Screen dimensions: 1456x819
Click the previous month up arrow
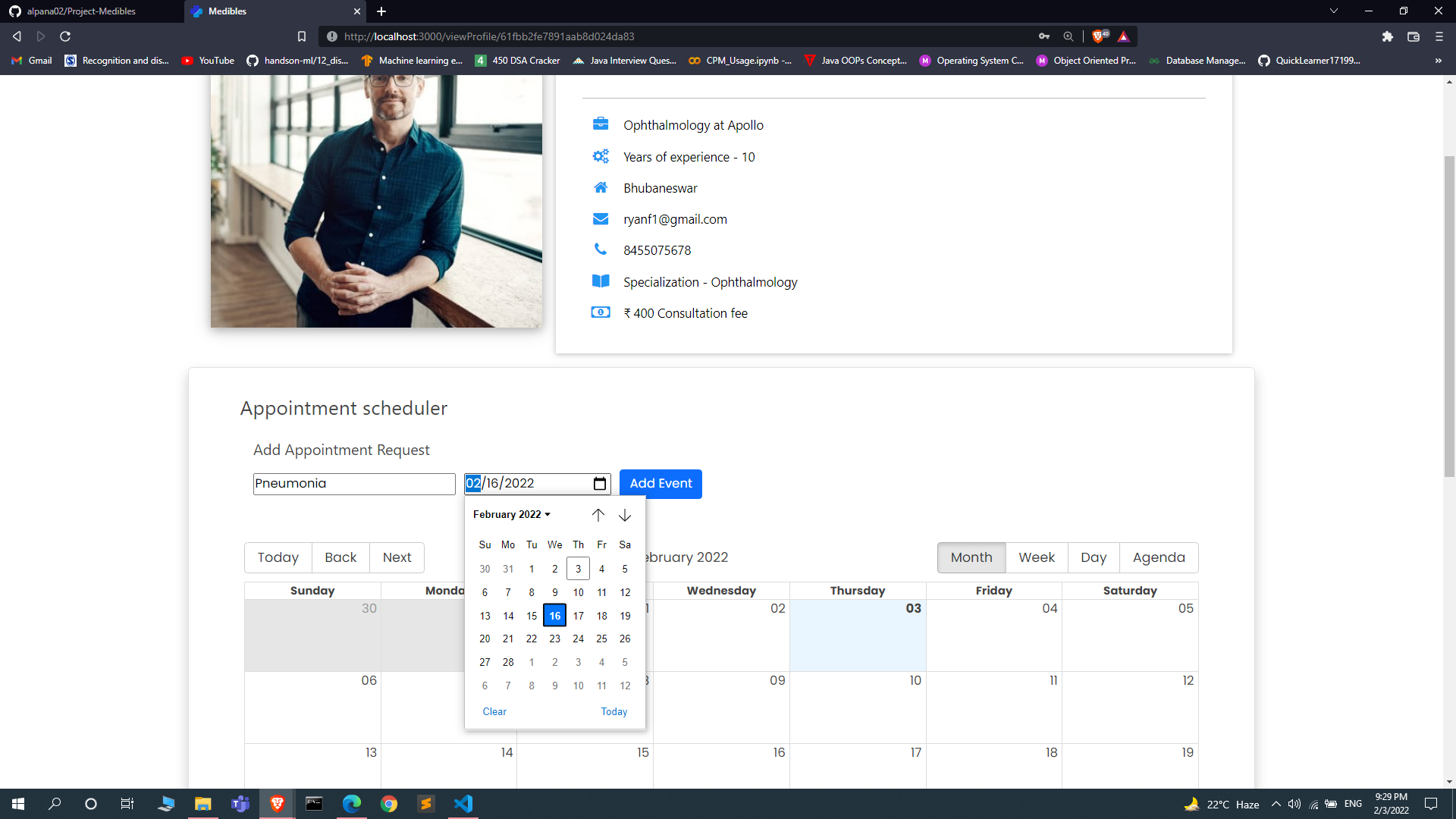click(598, 516)
